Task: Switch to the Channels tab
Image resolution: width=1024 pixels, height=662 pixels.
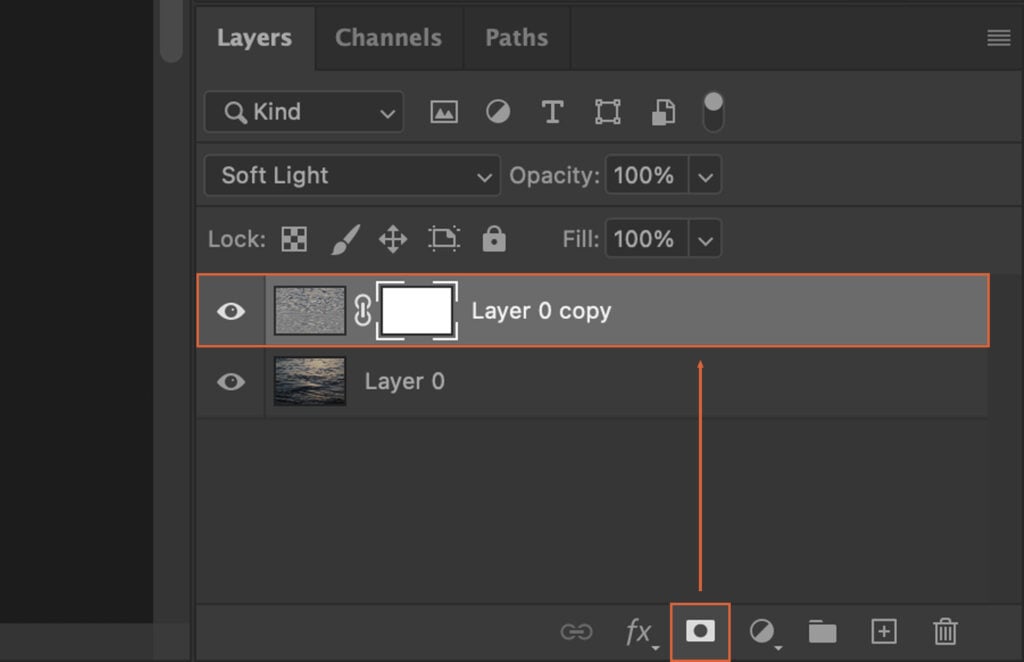Action: point(388,37)
